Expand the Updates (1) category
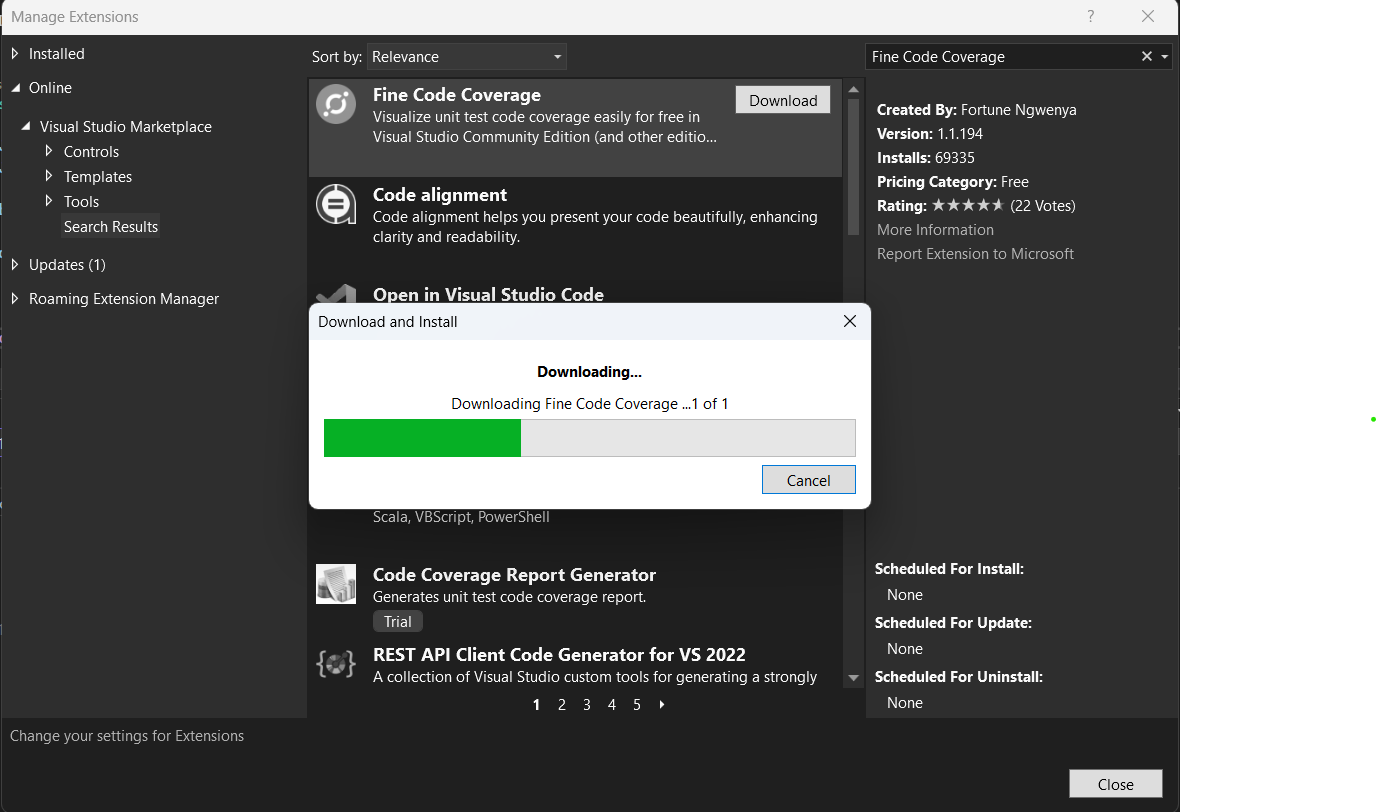1377x812 pixels. [x=15, y=265]
